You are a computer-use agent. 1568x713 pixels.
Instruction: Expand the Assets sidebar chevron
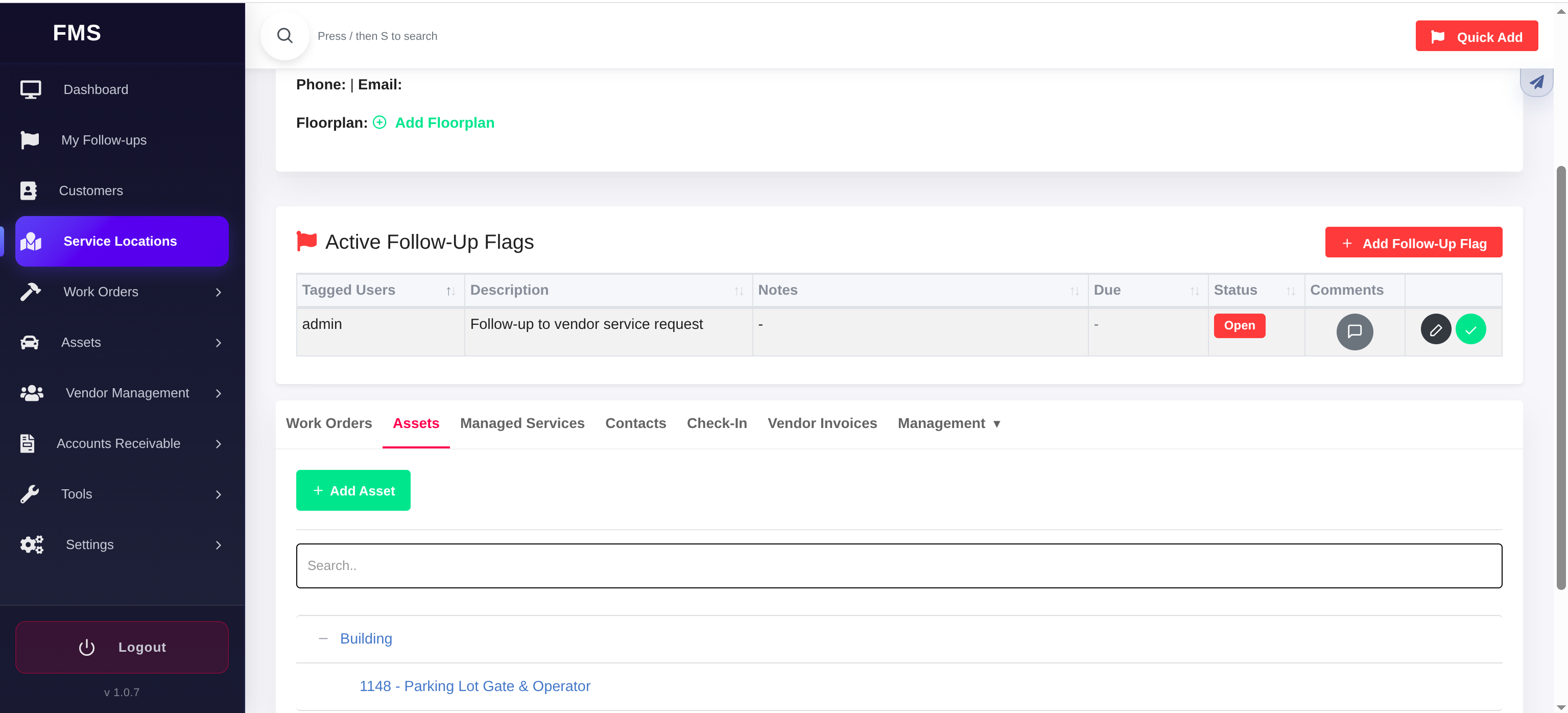pyautogui.click(x=219, y=343)
